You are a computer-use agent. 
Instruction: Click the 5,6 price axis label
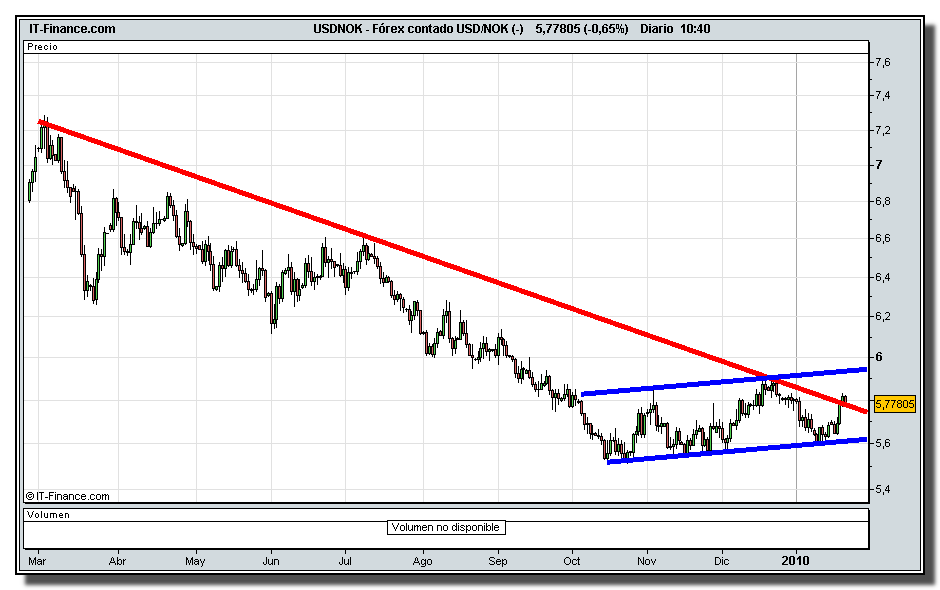point(882,444)
